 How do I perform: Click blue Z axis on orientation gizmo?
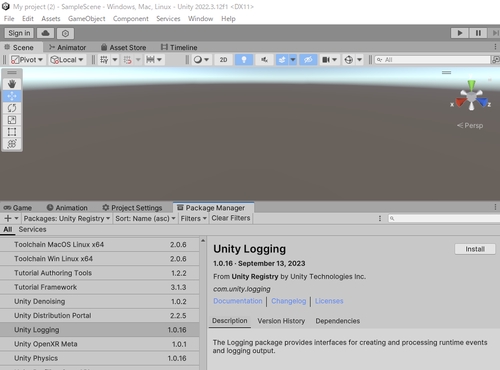point(482,102)
